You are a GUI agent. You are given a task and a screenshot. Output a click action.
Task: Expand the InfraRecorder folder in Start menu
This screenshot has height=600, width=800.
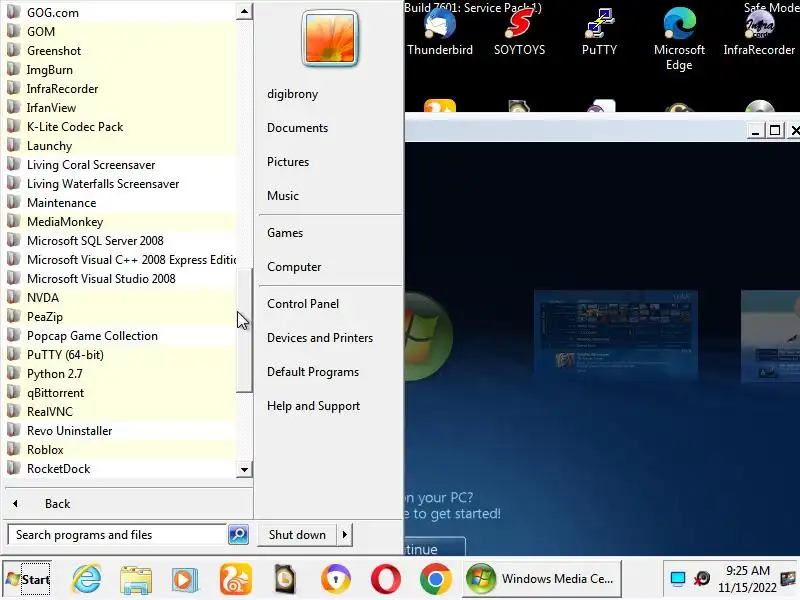(120, 88)
